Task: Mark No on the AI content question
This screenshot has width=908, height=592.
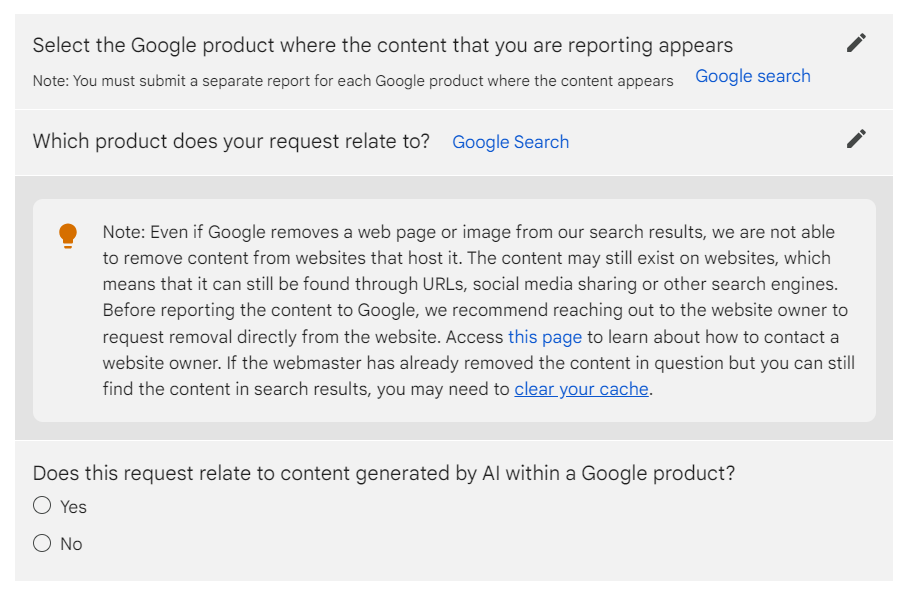Action: pos(41,543)
